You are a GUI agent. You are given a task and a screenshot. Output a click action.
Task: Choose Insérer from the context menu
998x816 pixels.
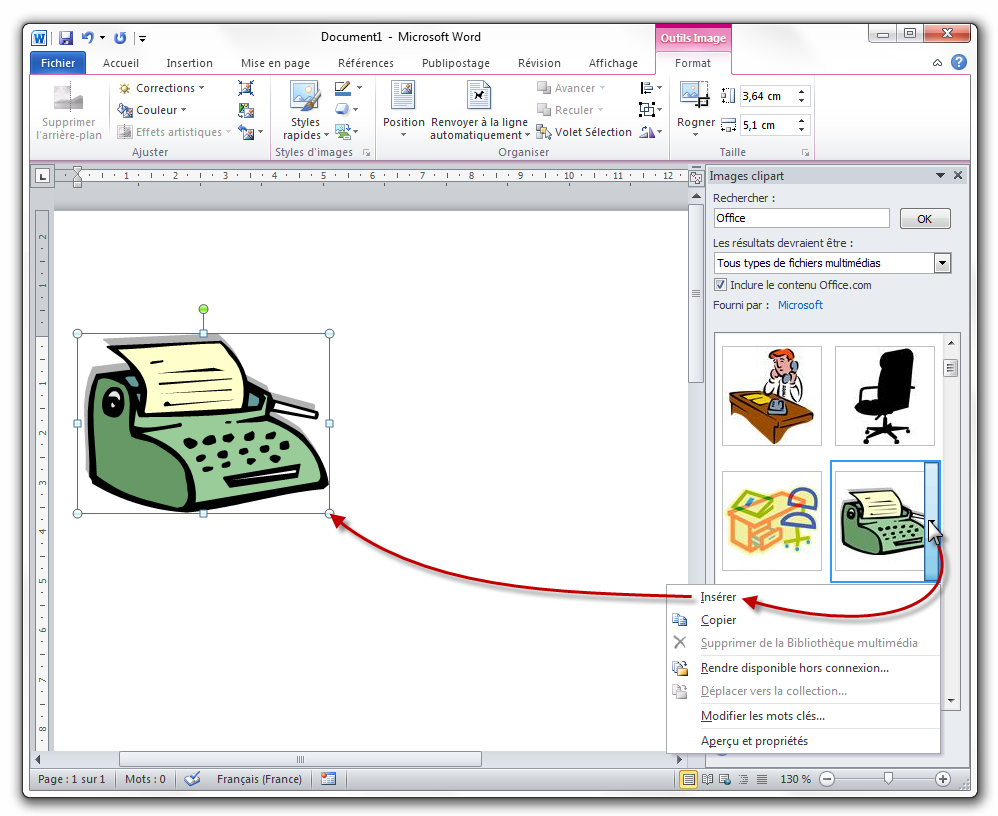click(719, 597)
